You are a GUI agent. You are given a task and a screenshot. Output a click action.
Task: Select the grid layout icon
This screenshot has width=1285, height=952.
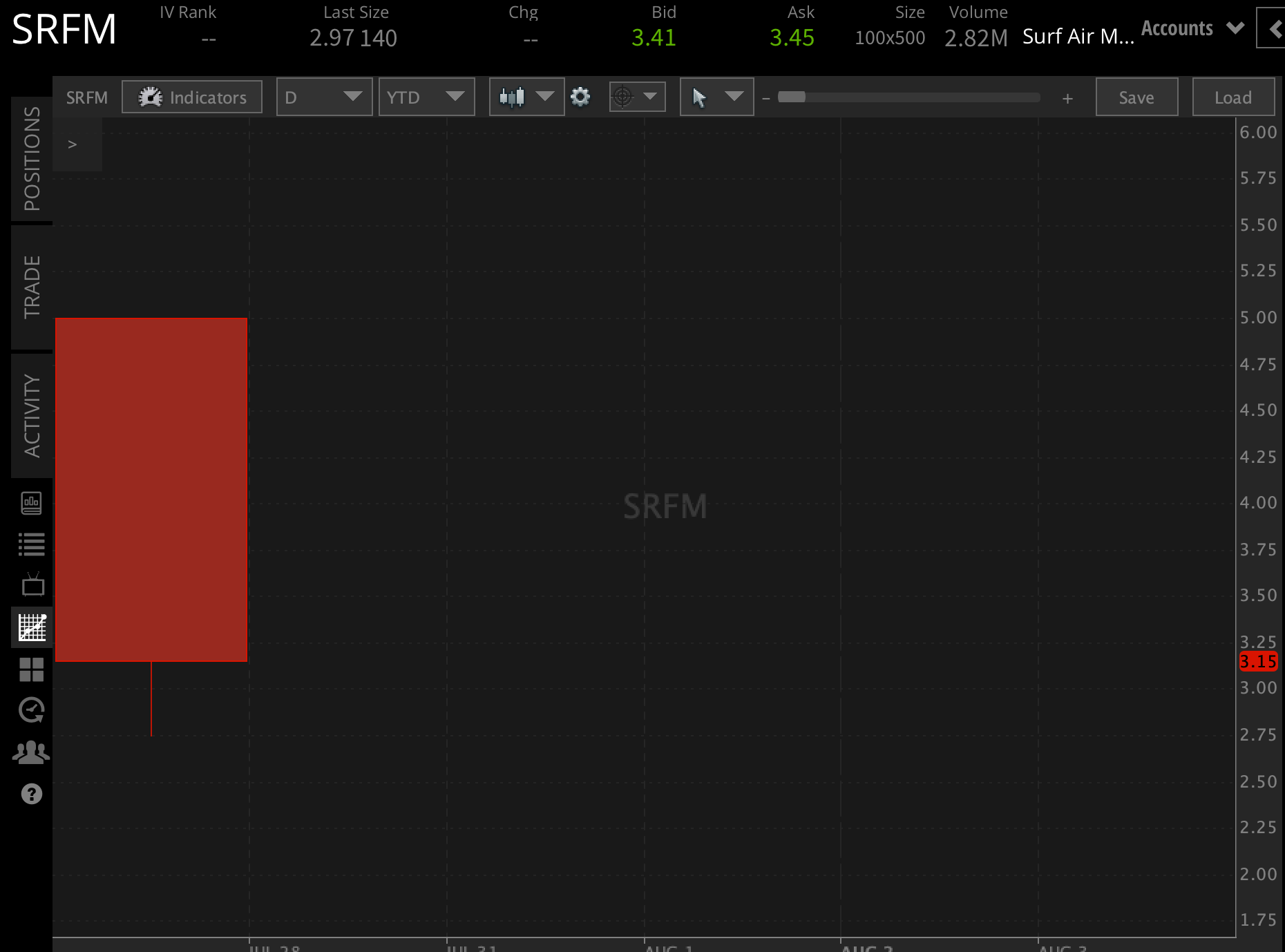(x=32, y=669)
